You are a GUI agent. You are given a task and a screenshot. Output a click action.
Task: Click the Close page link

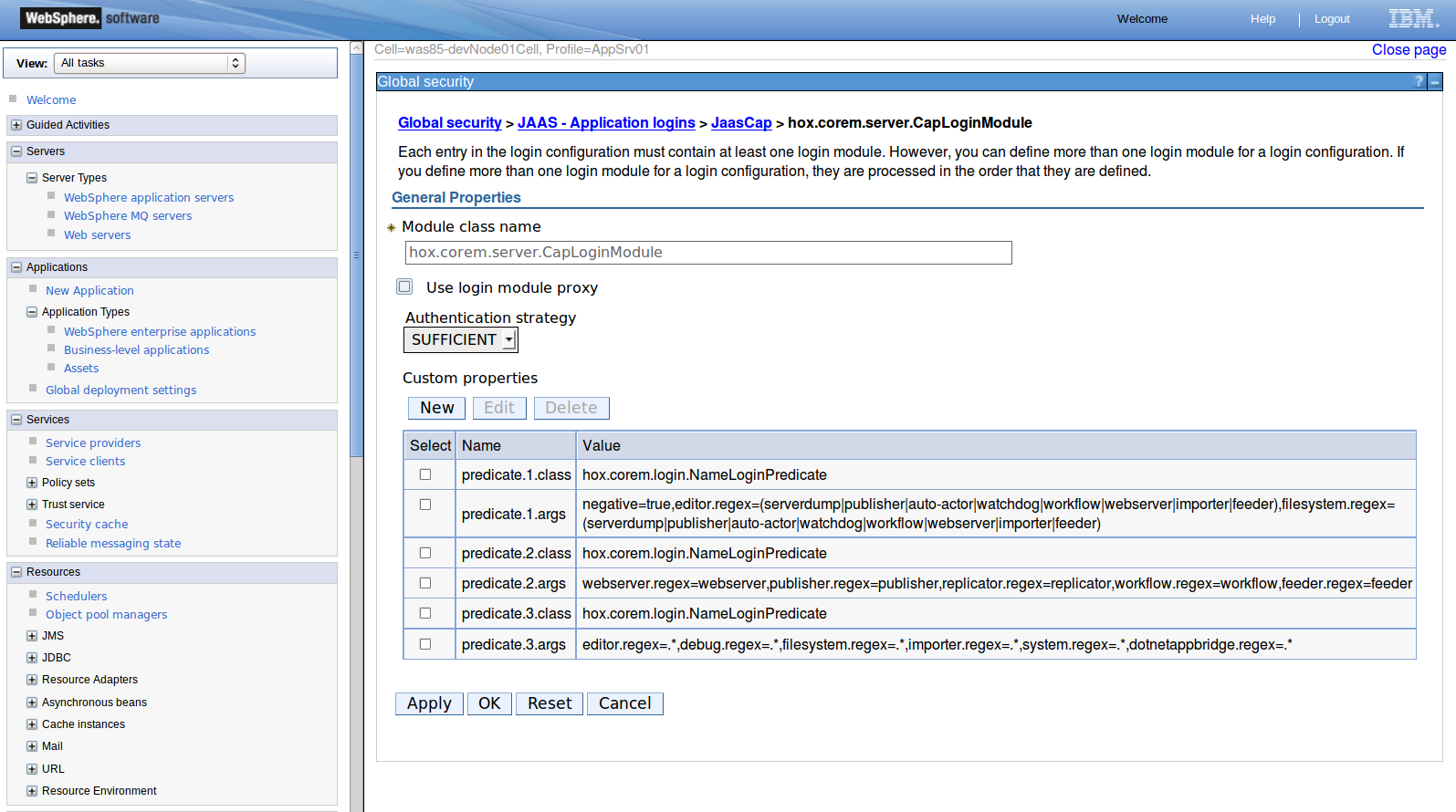(x=1409, y=50)
